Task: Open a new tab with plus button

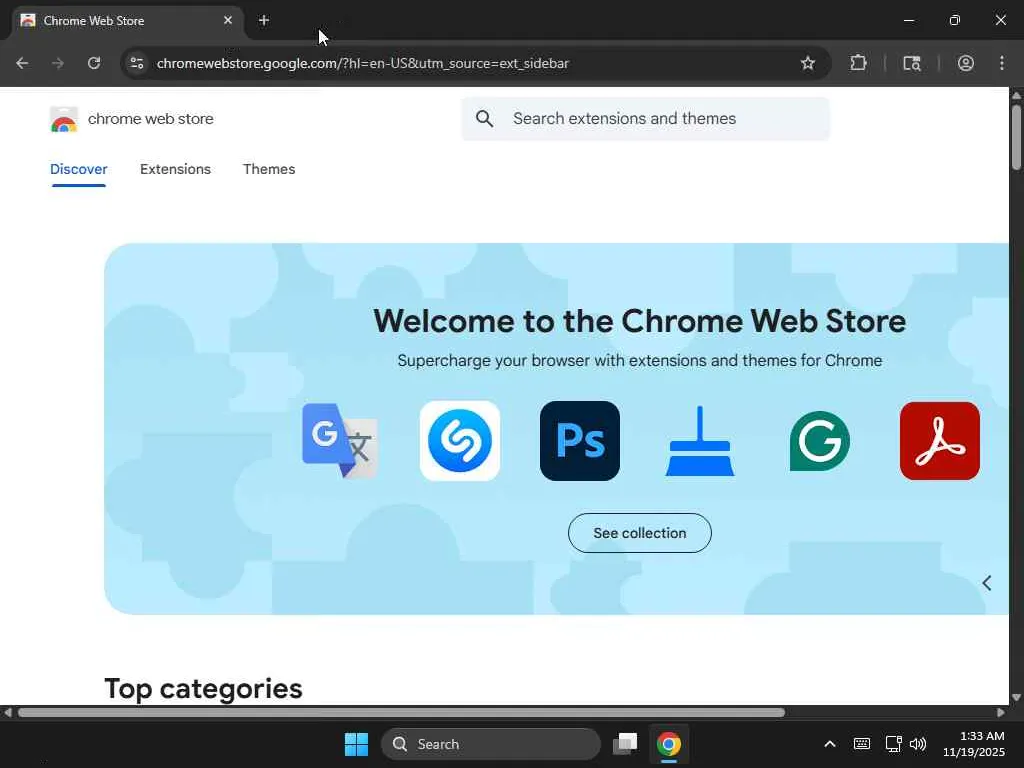Action: [264, 20]
